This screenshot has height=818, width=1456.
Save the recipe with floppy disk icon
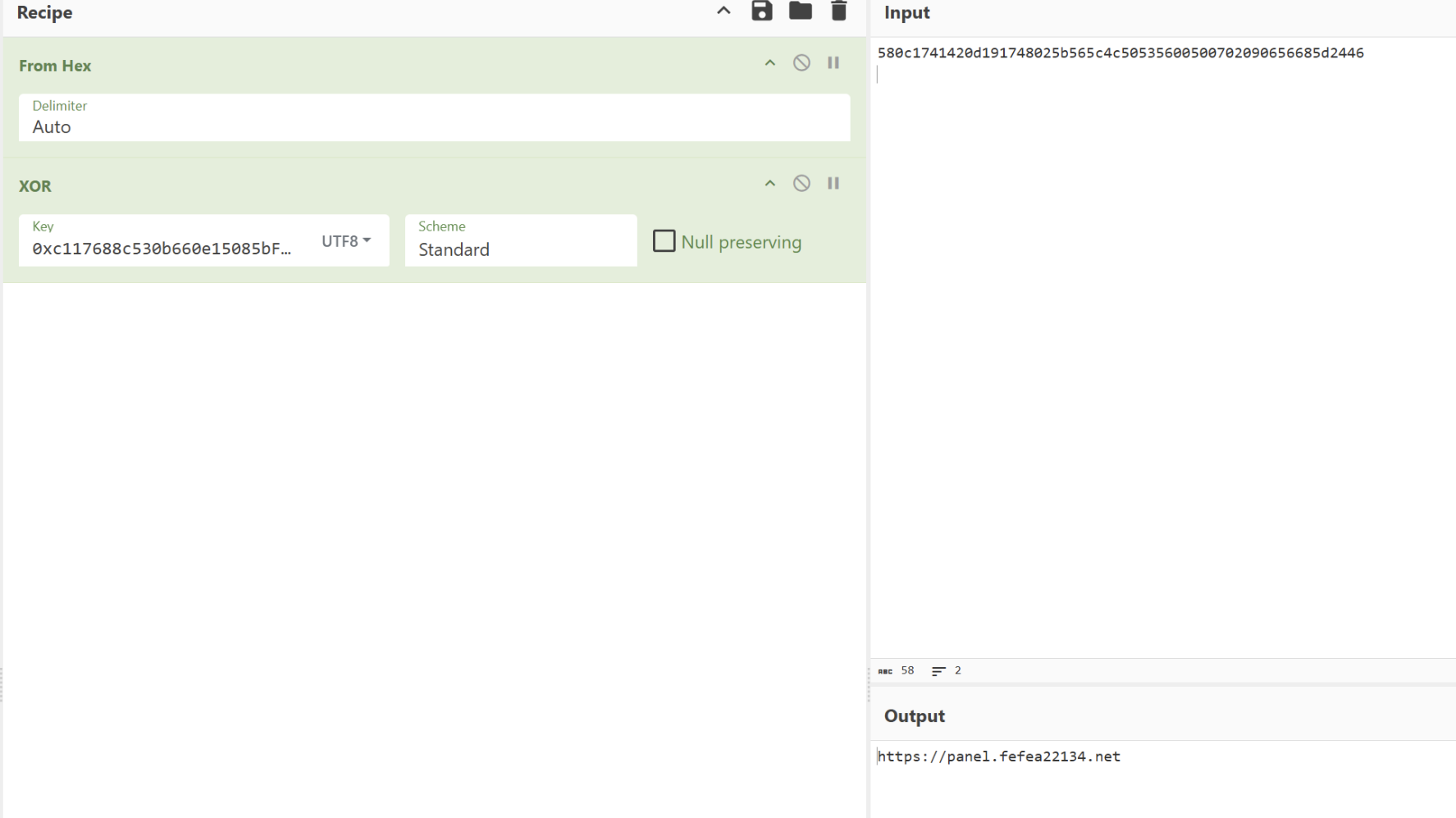[x=762, y=11]
